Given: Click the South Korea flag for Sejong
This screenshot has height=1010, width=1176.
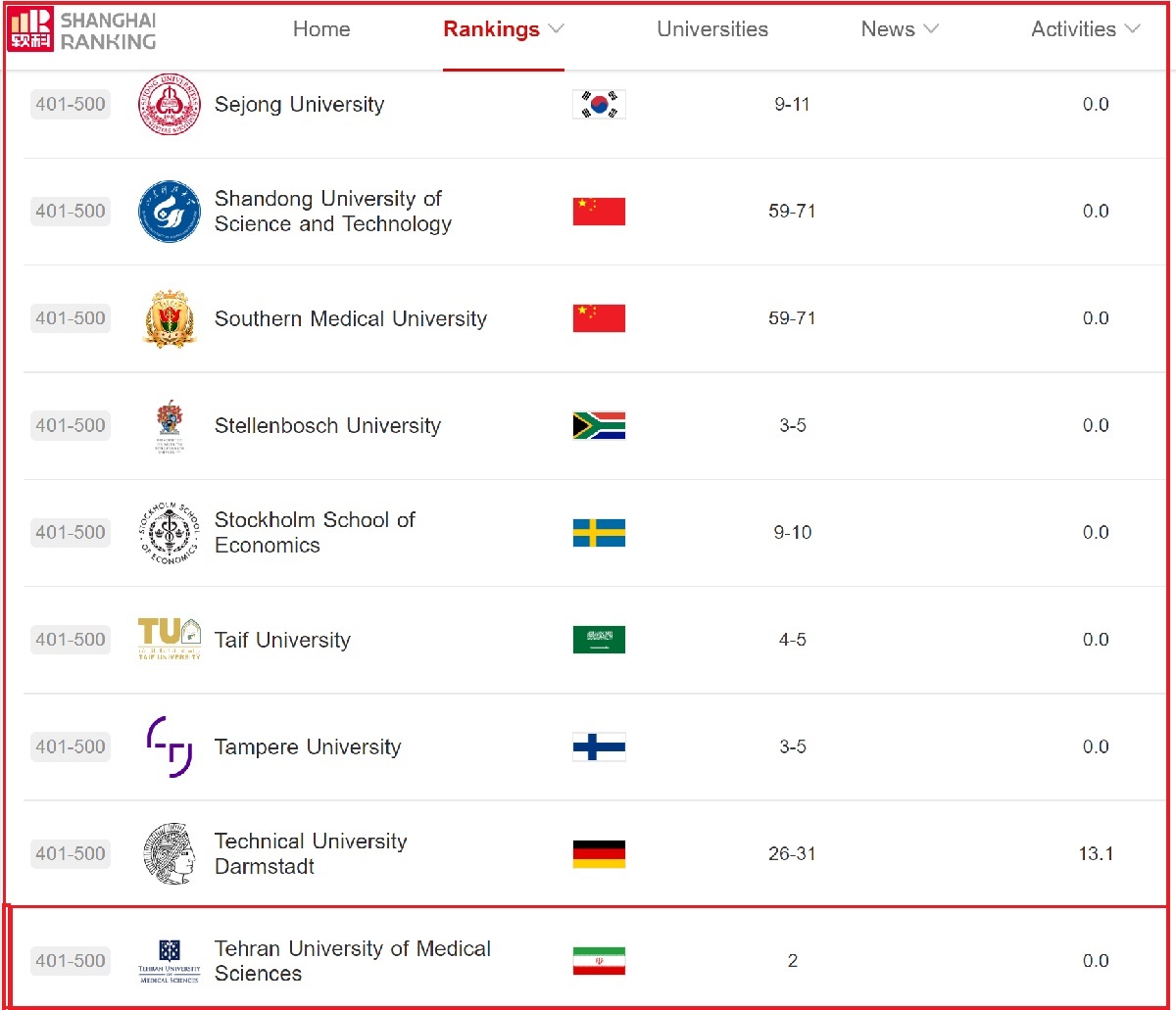Looking at the screenshot, I should (599, 104).
